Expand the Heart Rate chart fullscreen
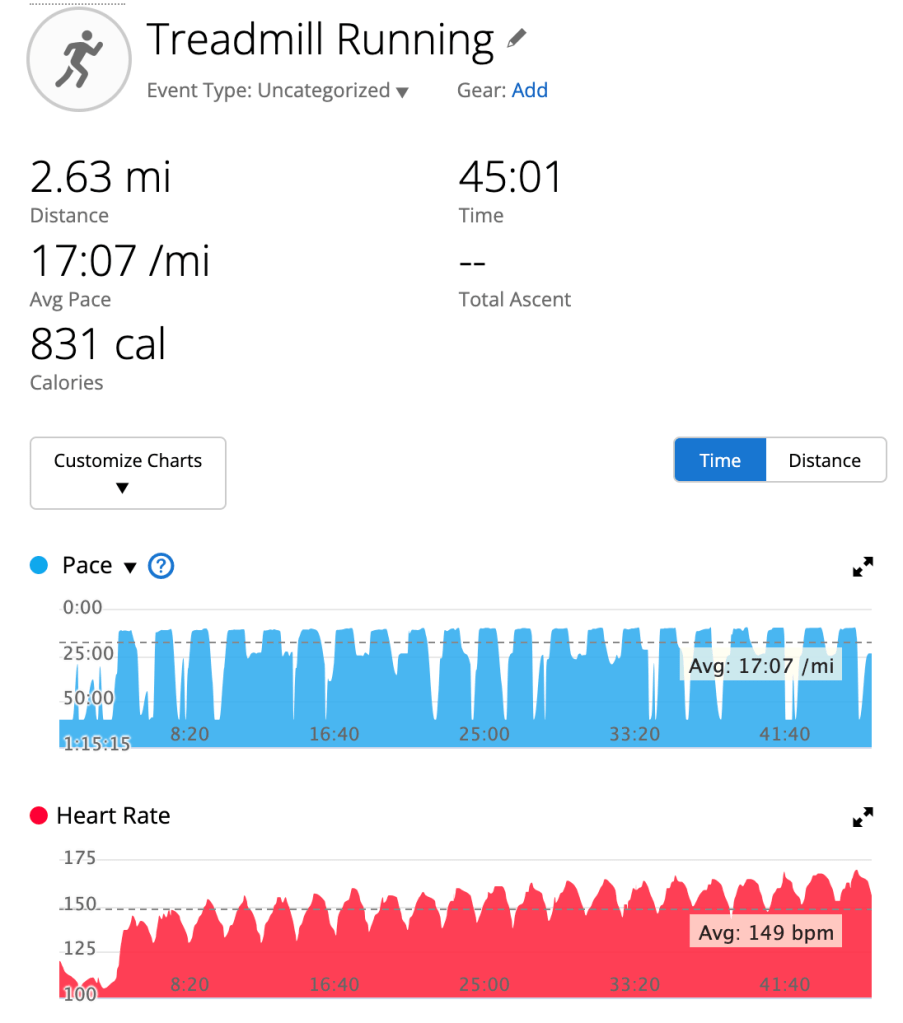 point(862,817)
